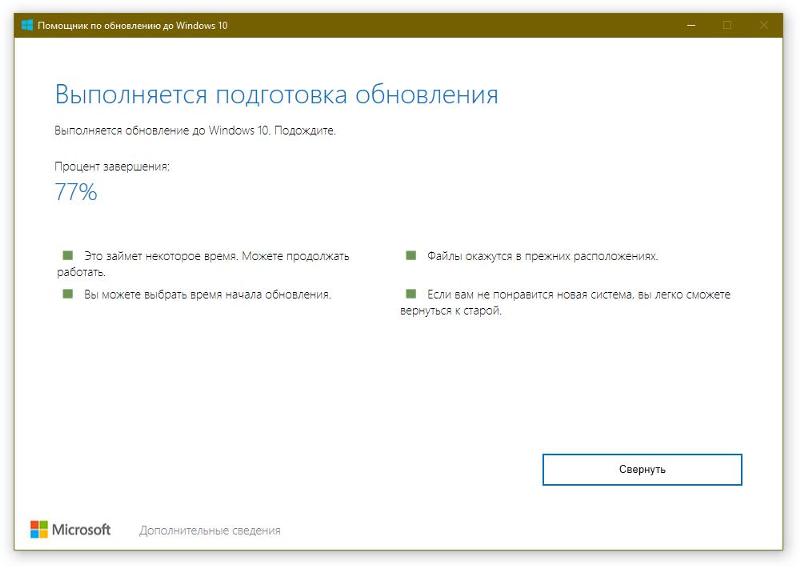Click the Microsoft logo at bottom
Image resolution: width=800 pixels, height=568 pixels.
tap(70, 530)
